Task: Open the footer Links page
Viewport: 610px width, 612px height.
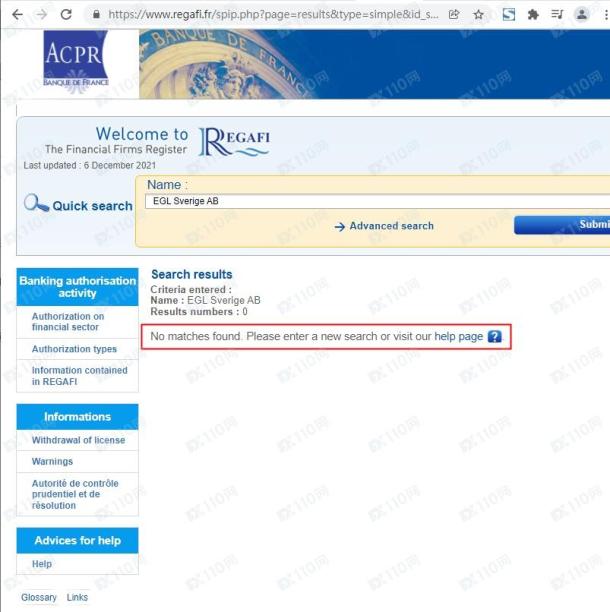Action: [x=77, y=598]
